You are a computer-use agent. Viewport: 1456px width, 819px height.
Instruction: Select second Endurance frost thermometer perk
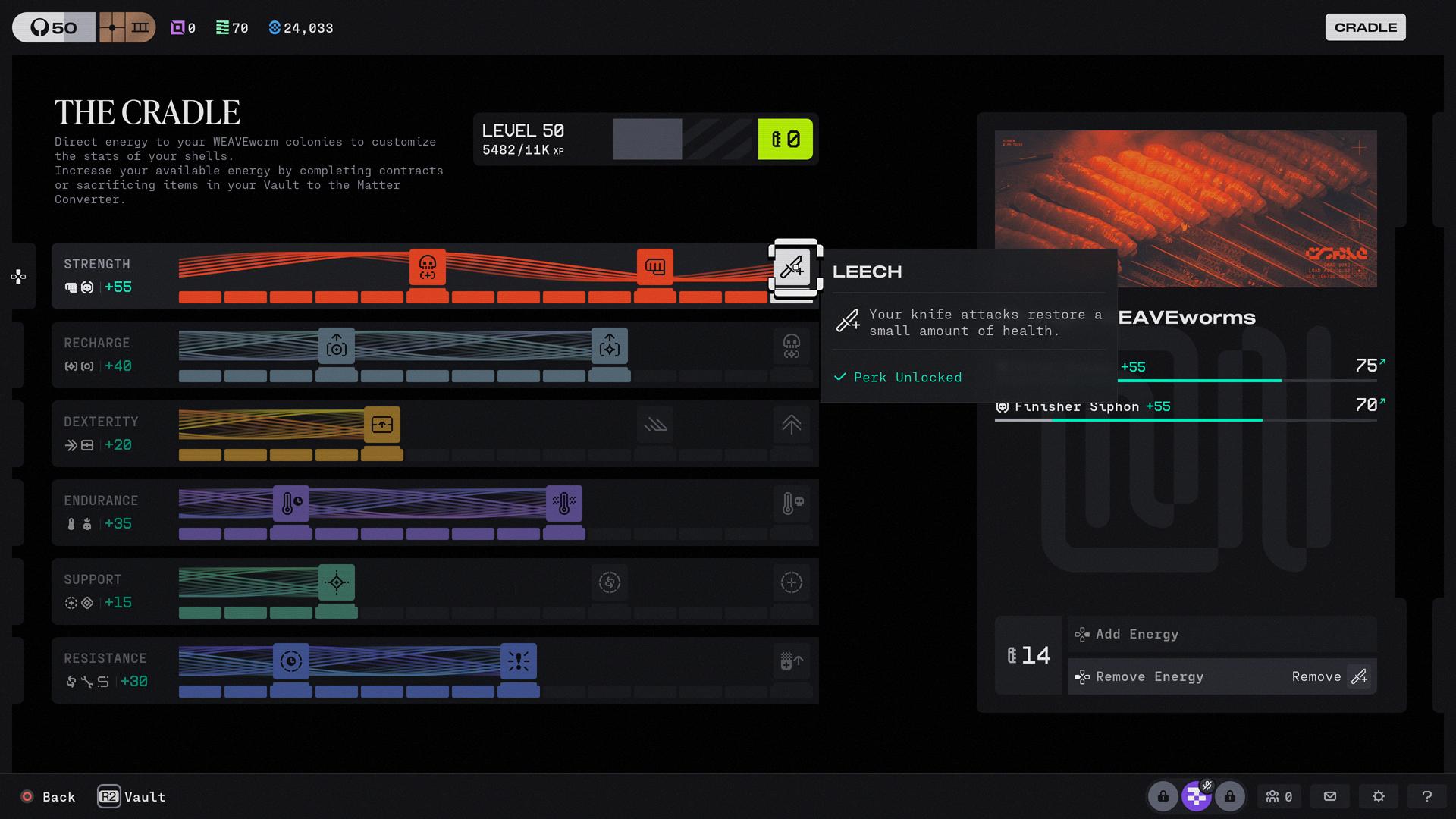(564, 504)
